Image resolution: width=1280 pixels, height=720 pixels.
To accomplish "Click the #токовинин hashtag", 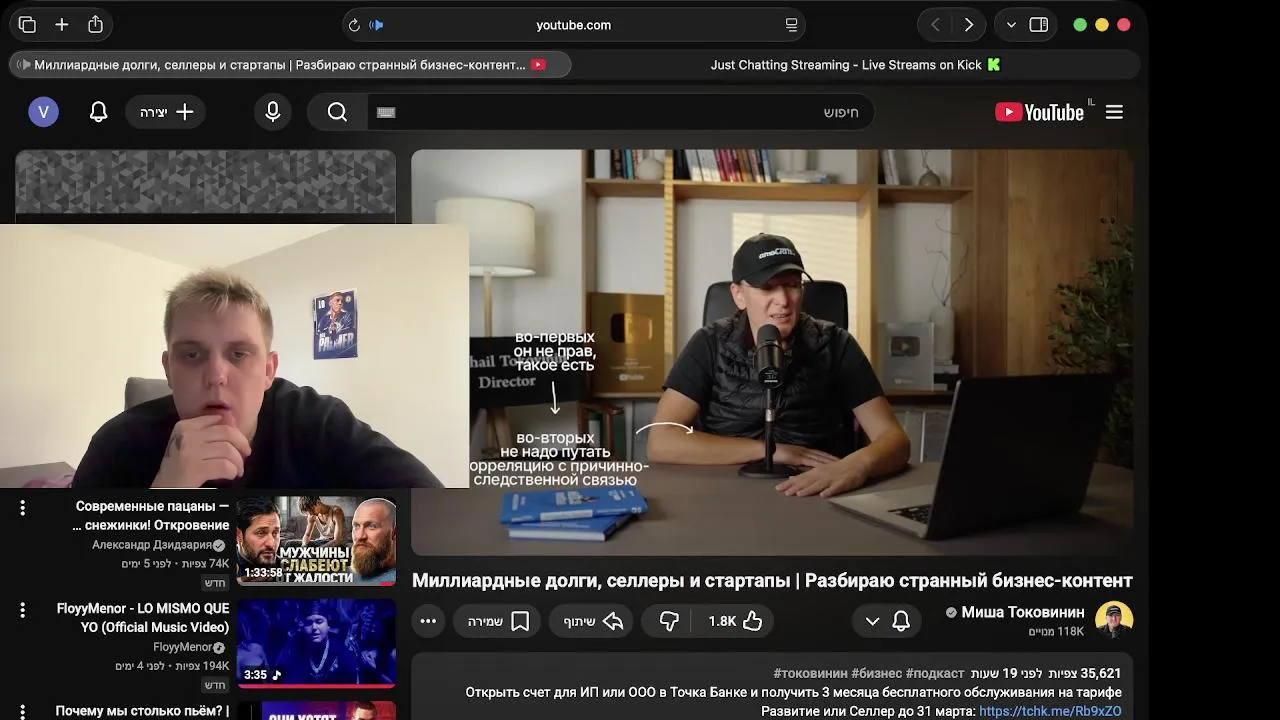I will pos(810,674).
